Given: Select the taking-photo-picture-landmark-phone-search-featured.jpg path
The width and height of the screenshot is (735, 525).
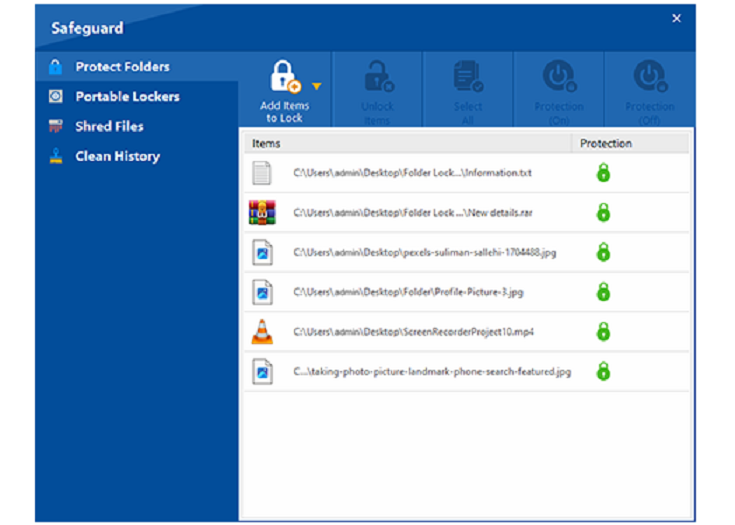Looking at the screenshot, I should [x=432, y=372].
